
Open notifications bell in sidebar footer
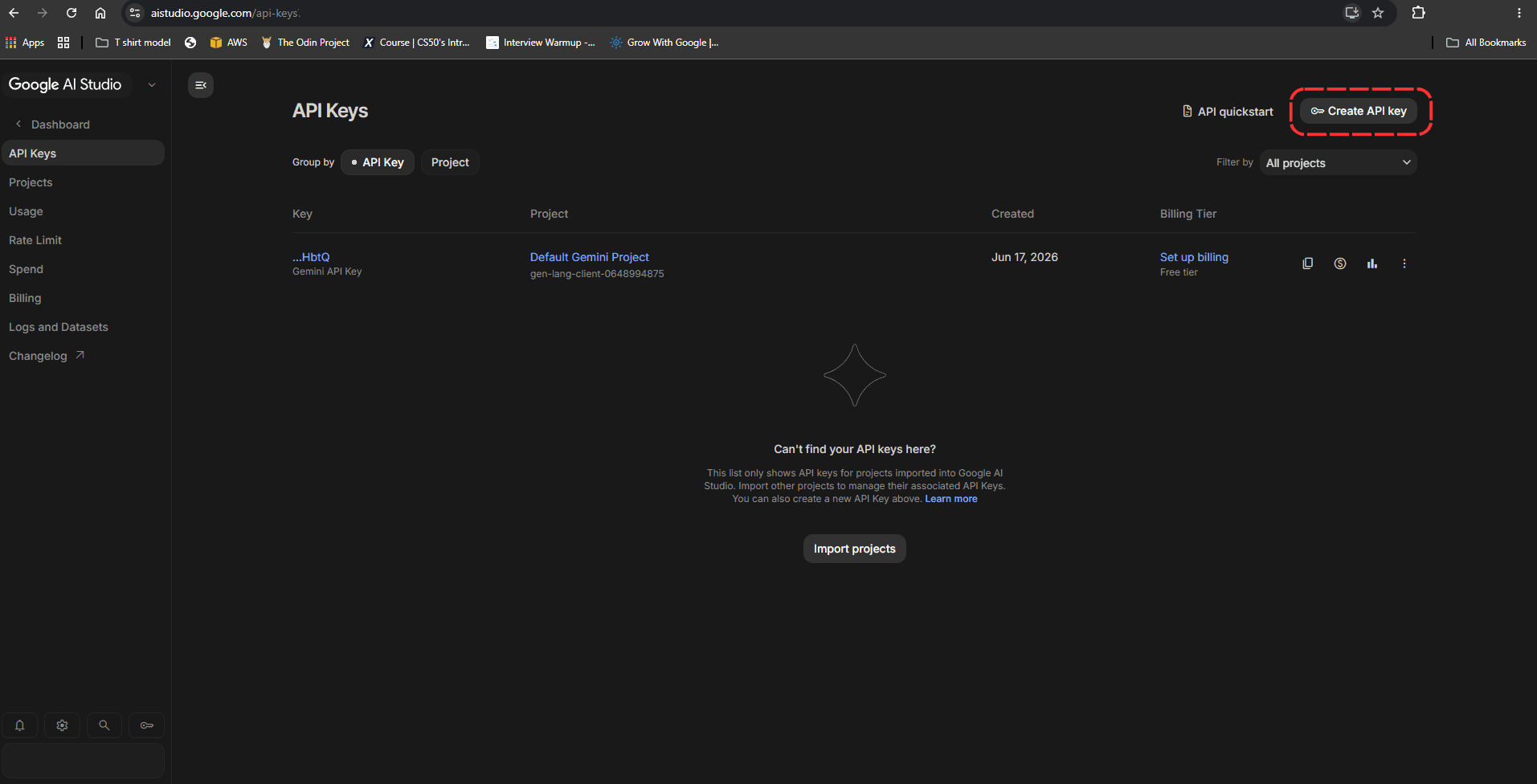click(20, 725)
